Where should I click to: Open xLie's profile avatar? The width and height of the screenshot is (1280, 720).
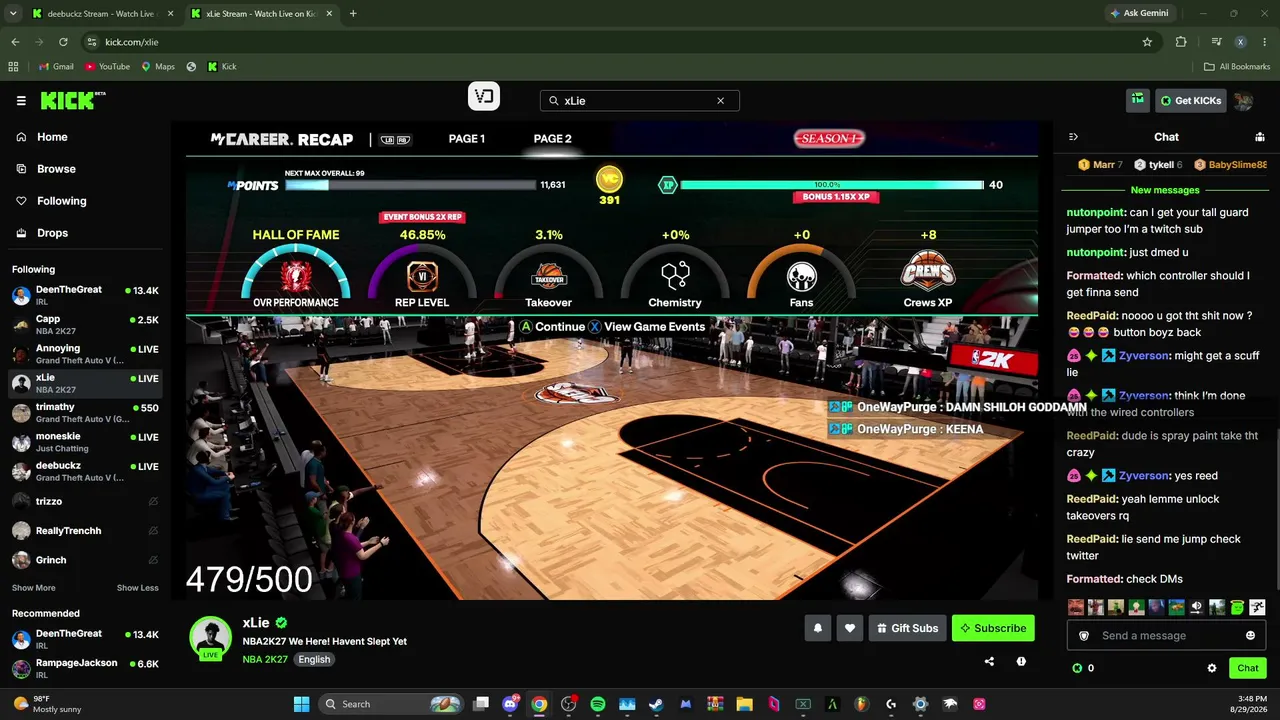[x=210, y=637]
